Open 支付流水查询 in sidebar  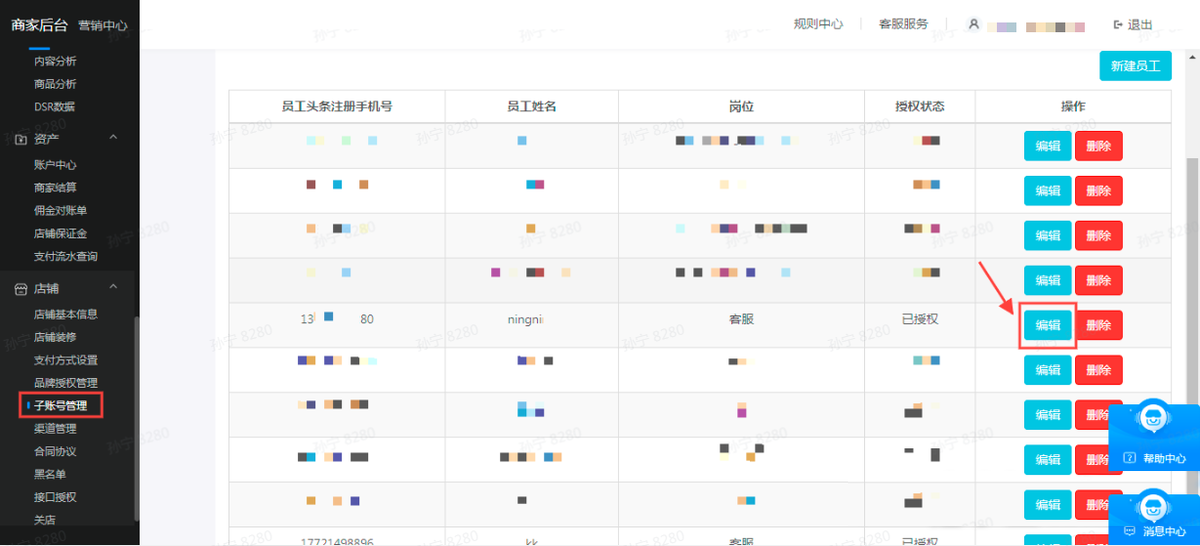click(x=65, y=257)
